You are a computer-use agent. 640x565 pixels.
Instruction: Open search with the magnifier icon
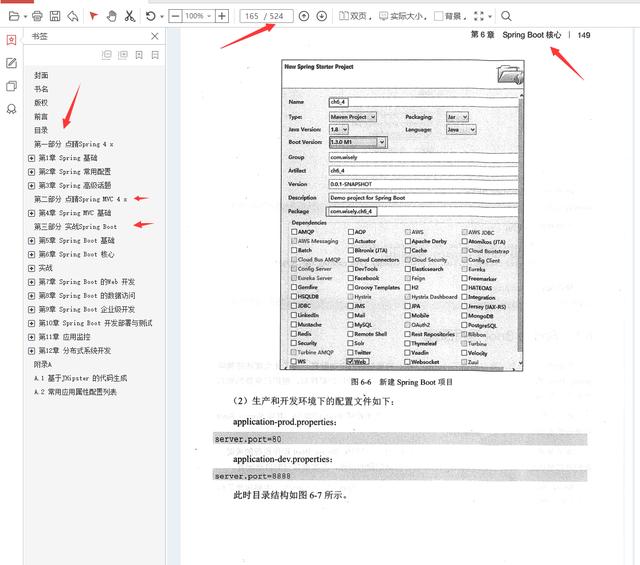506,16
